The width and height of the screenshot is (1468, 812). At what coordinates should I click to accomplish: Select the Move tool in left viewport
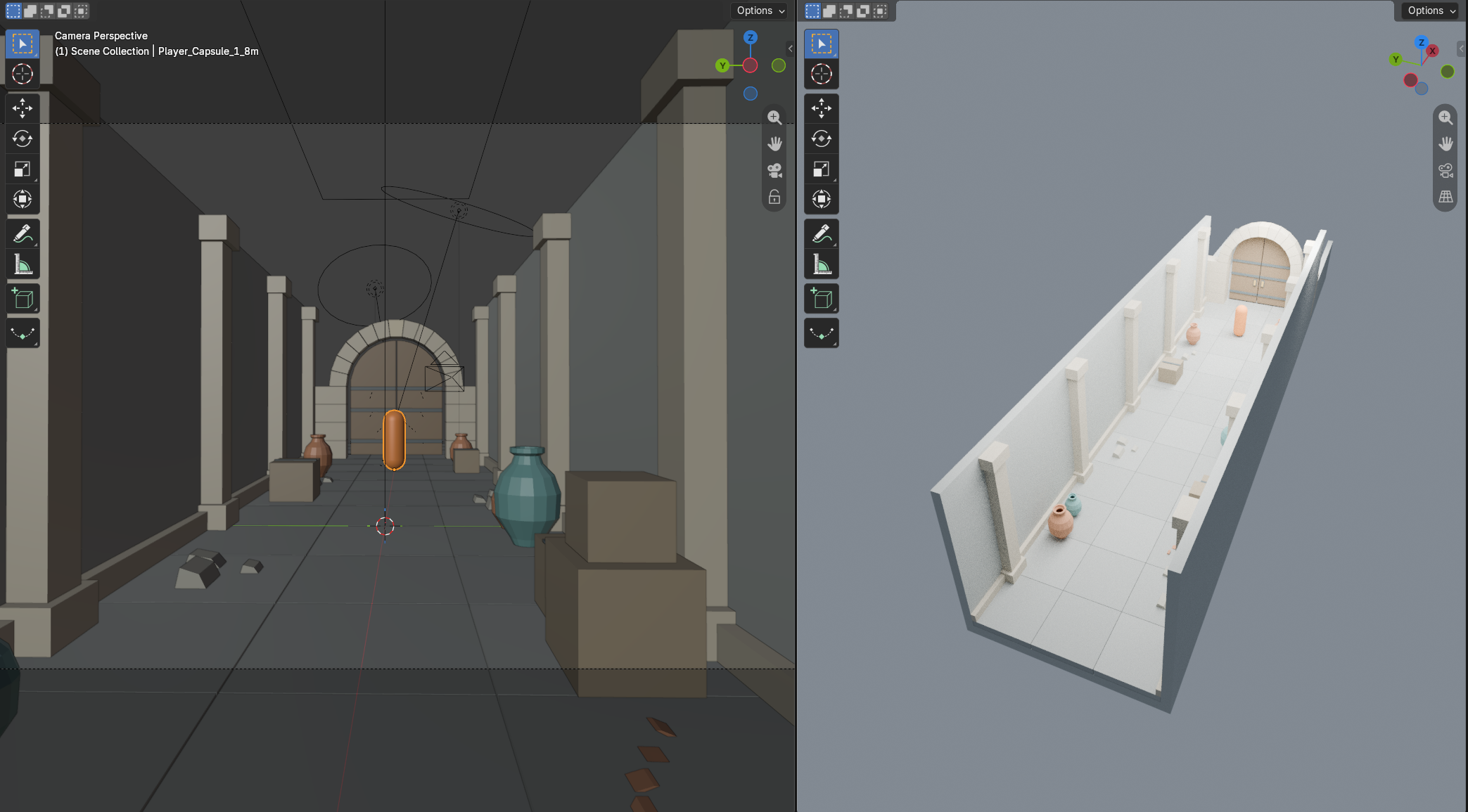(x=23, y=108)
